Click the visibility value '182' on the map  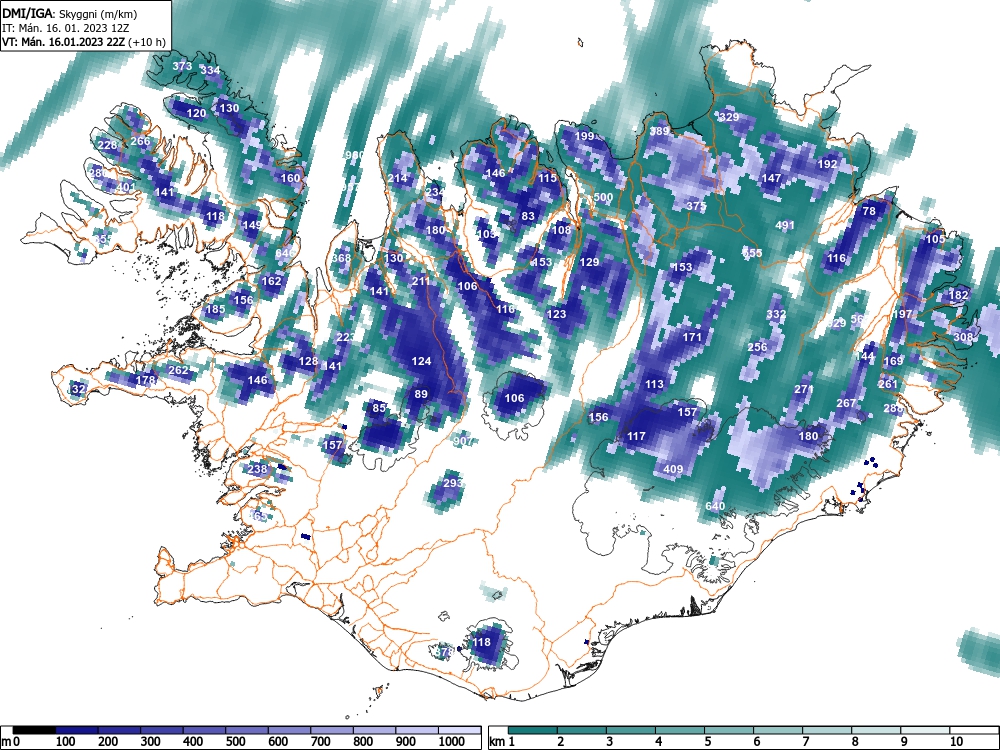click(x=959, y=295)
